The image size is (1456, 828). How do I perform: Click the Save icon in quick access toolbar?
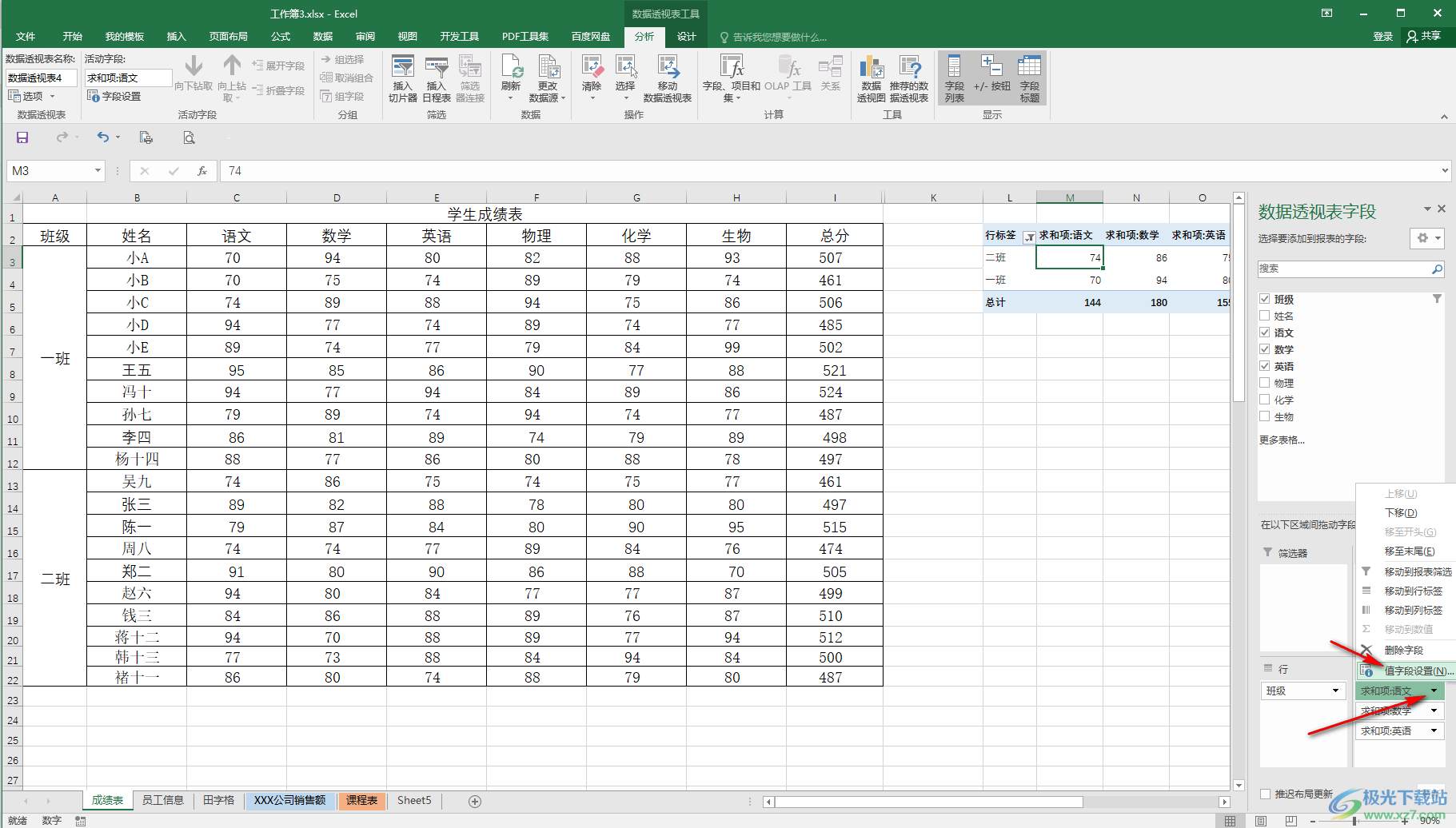[22, 137]
